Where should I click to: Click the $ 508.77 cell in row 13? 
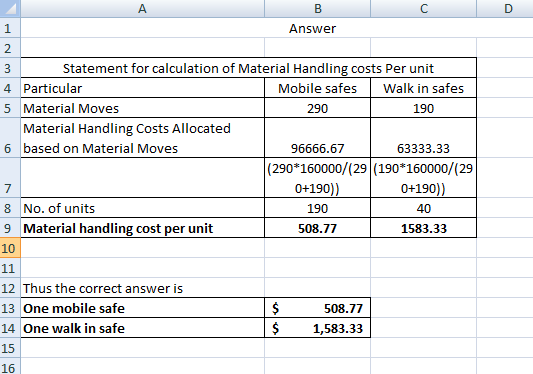[x=317, y=308]
